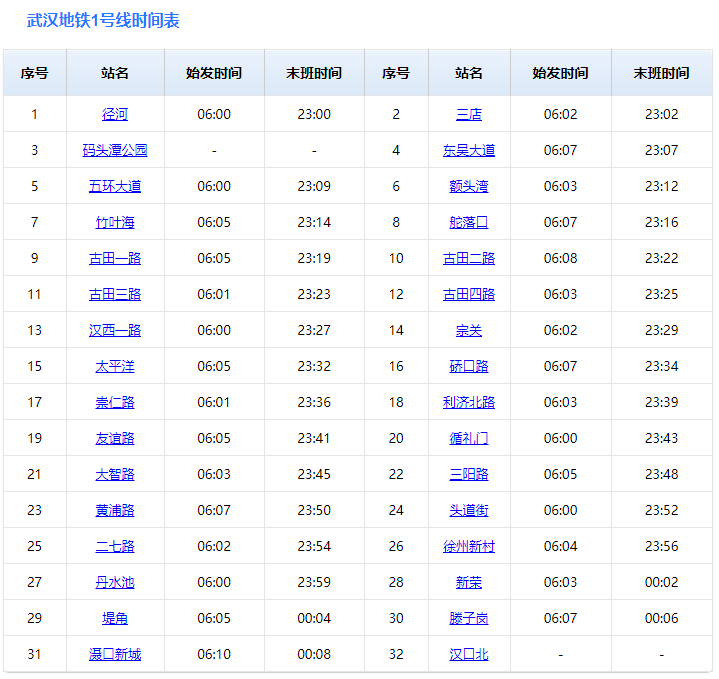Open the 头道街 station link
This screenshot has width=719, height=679.
pos(469,510)
